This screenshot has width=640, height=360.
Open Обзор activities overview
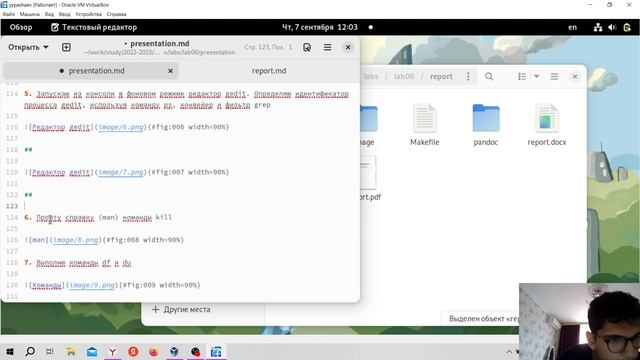21,27
